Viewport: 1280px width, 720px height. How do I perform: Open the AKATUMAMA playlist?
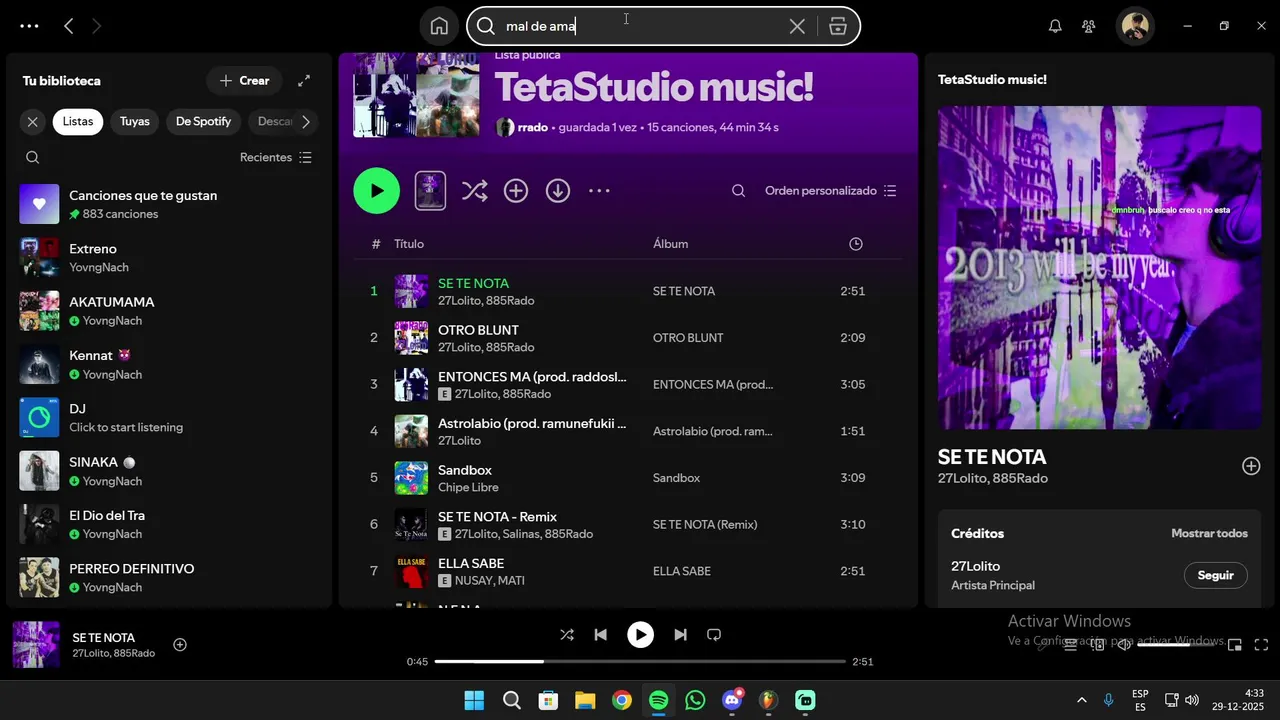pyautogui.click(x=169, y=311)
